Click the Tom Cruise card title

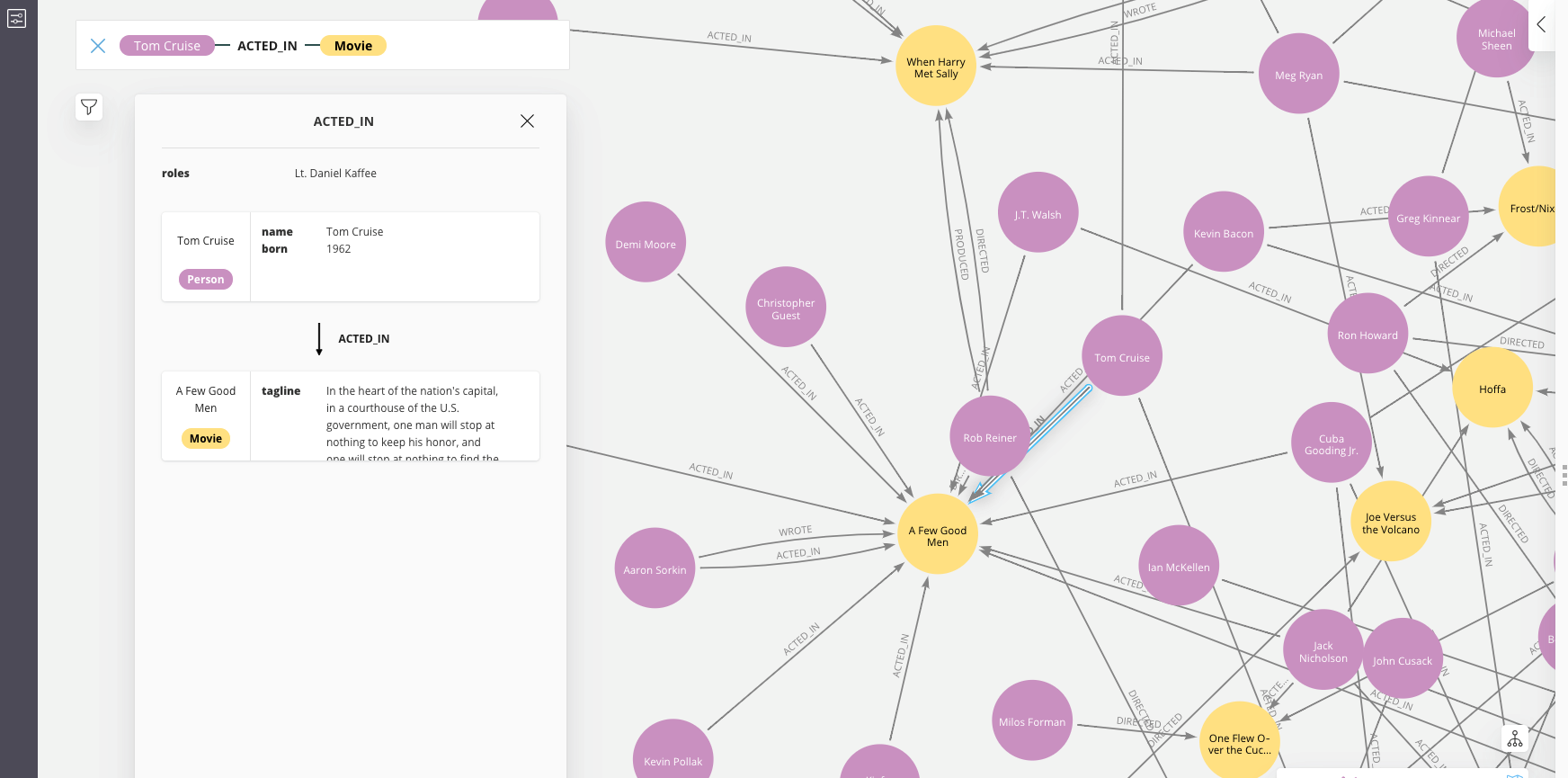(206, 241)
